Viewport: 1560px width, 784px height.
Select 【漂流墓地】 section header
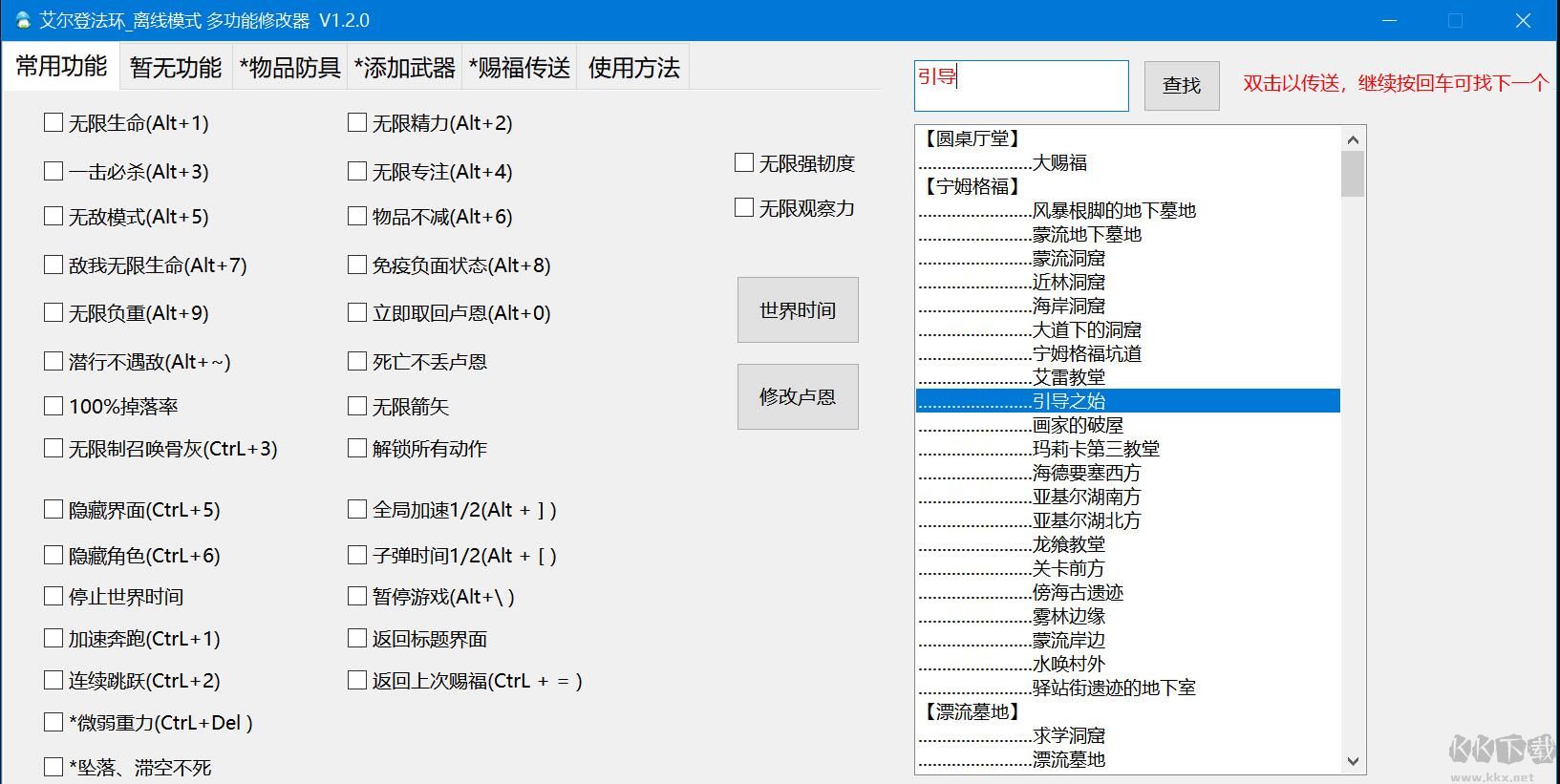pyautogui.click(x=1128, y=711)
